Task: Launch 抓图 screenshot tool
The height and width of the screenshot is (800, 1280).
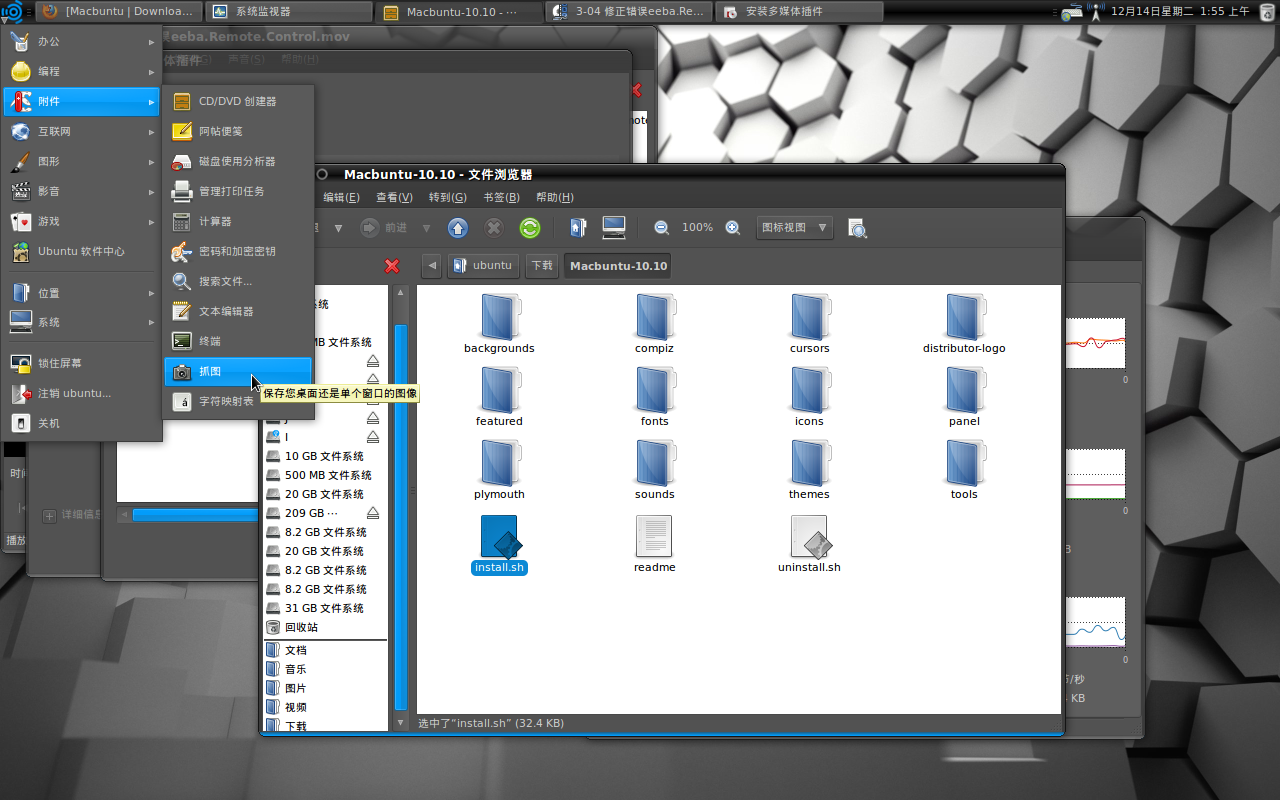Action: tap(238, 371)
